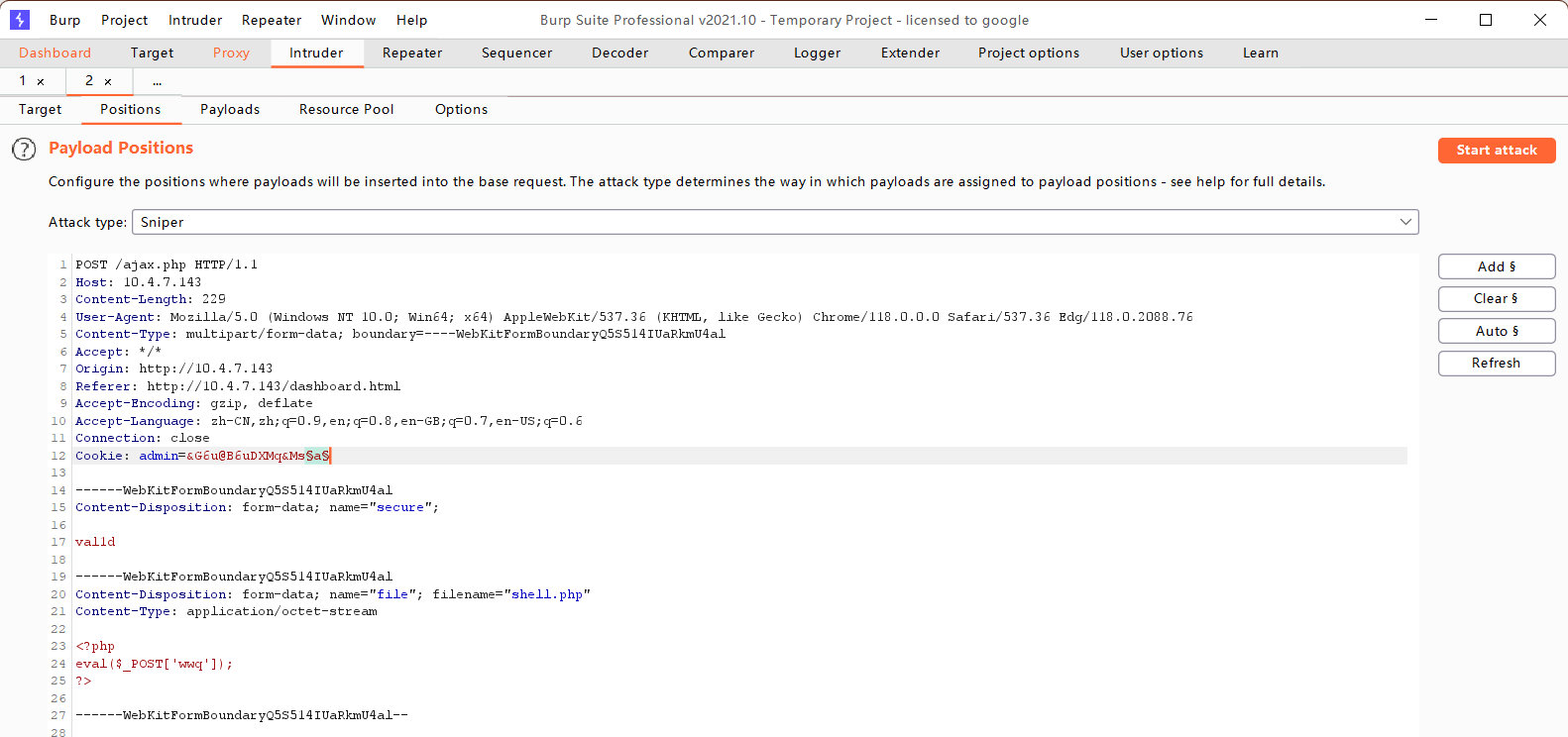This screenshot has height=737, width=1568.
Task: Open the Learn tab
Action: [x=1261, y=53]
